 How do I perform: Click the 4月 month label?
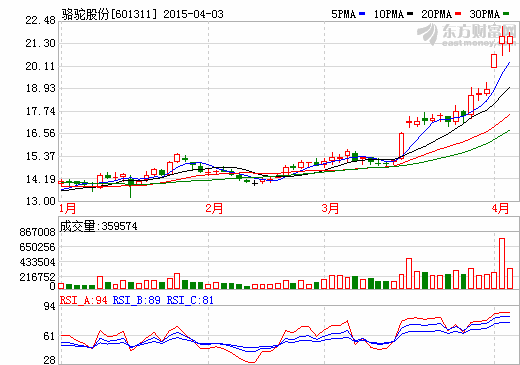[x=500, y=209]
